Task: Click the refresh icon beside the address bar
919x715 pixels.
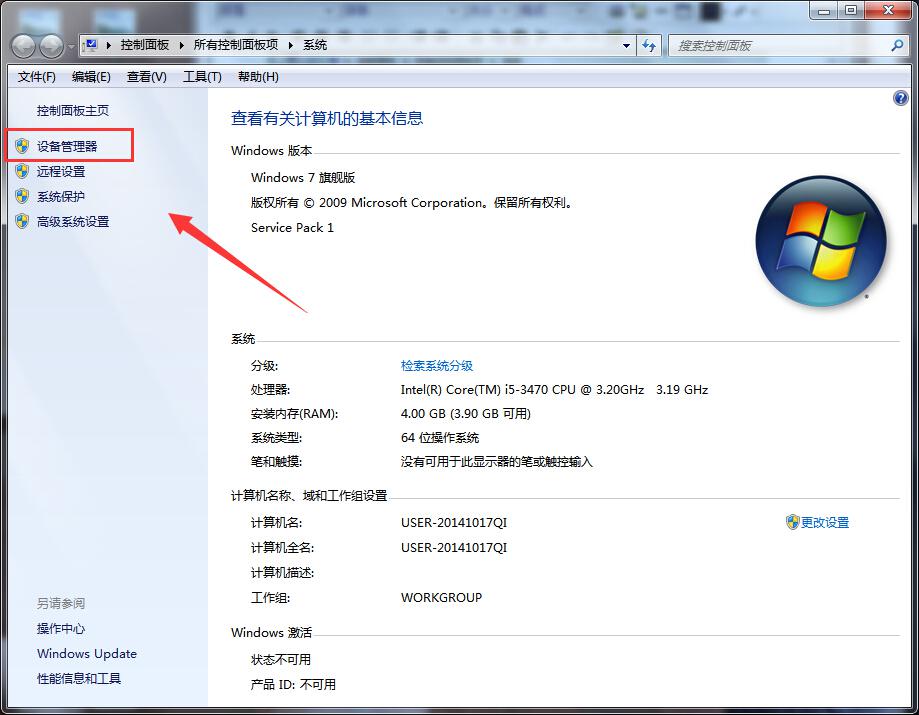Action: coord(650,46)
